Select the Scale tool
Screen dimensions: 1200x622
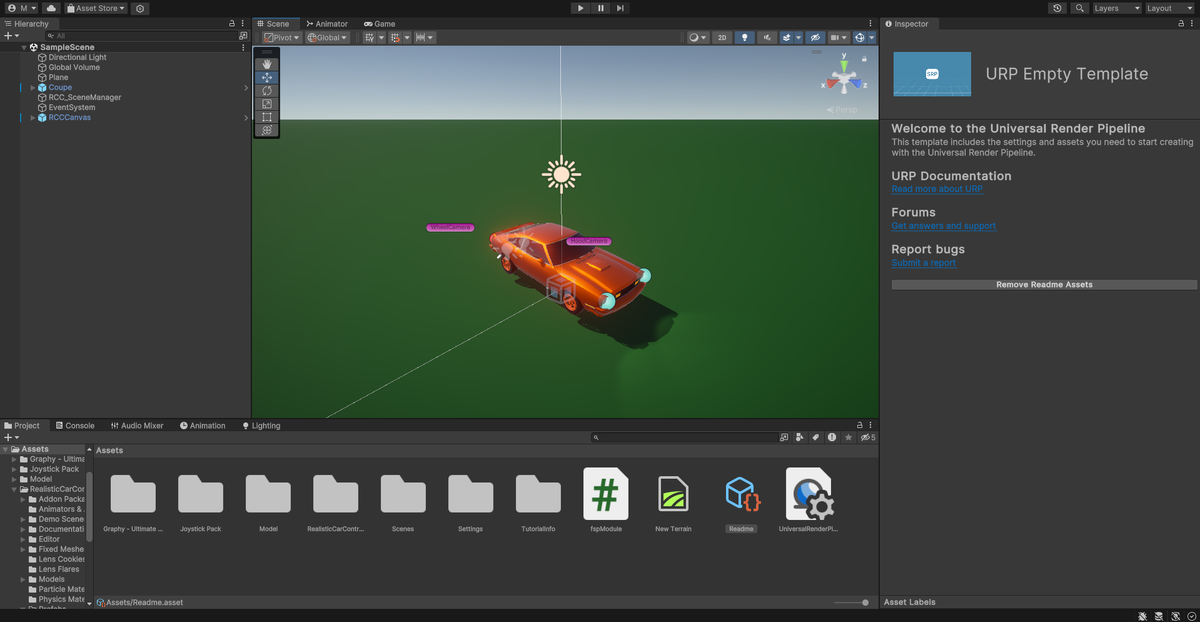[x=267, y=104]
